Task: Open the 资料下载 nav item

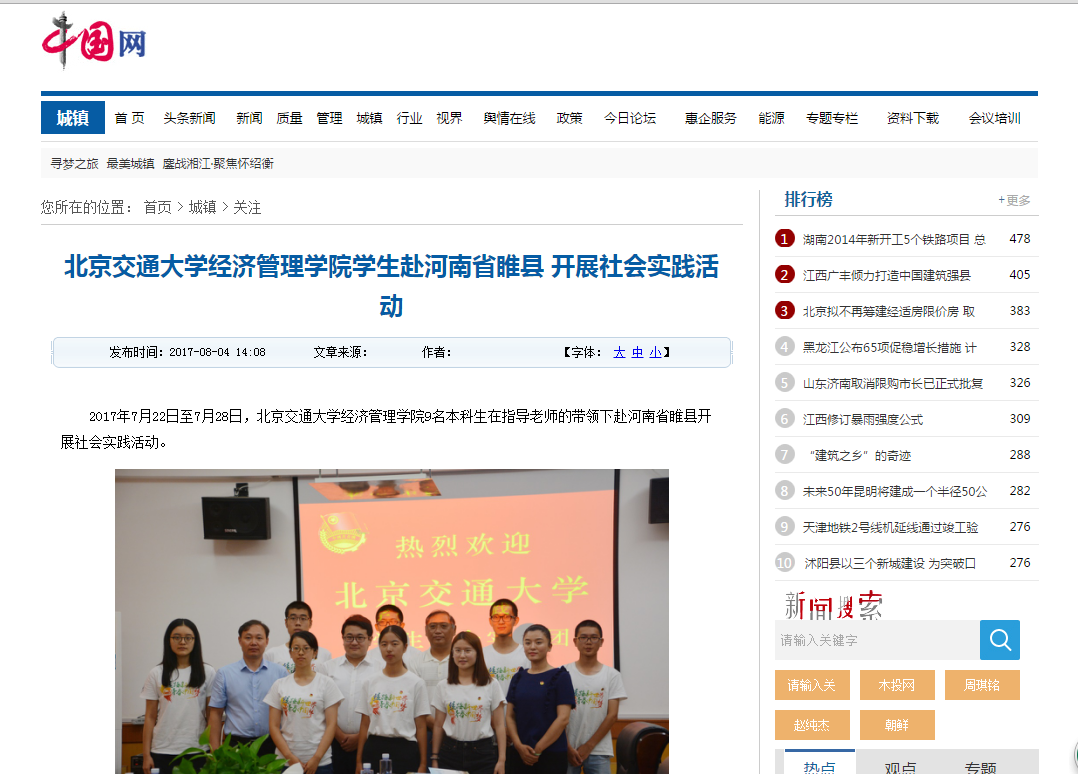Action: [912, 118]
